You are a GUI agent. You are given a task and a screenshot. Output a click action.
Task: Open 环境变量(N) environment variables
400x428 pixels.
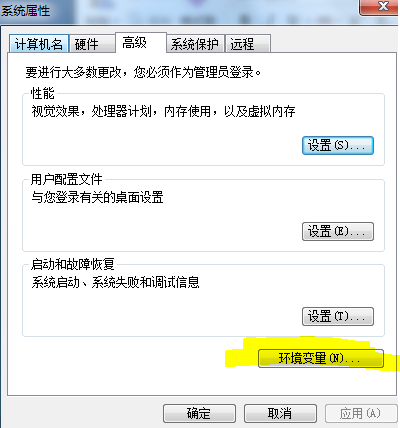pos(321,358)
